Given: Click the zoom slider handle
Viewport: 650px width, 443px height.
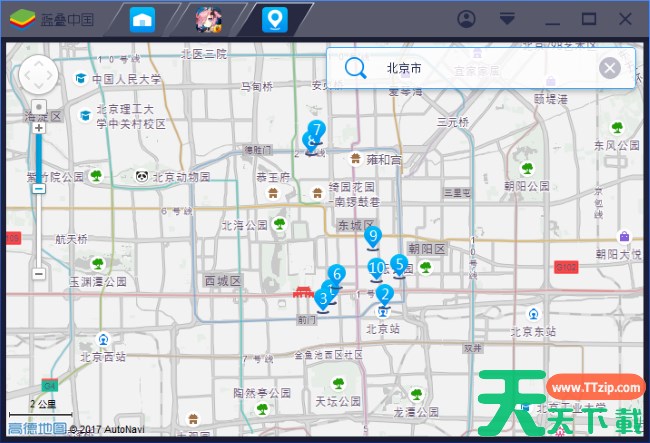Looking at the screenshot, I should pos(39,189).
